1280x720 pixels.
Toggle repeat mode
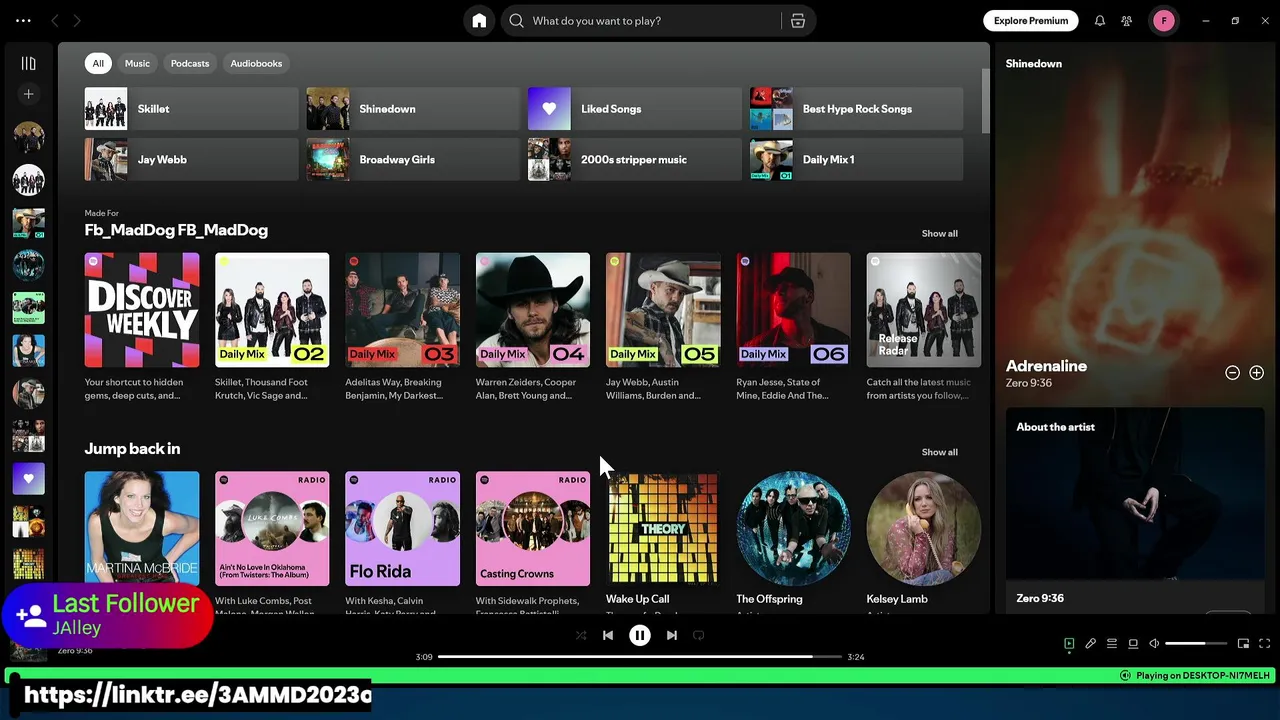coord(699,635)
